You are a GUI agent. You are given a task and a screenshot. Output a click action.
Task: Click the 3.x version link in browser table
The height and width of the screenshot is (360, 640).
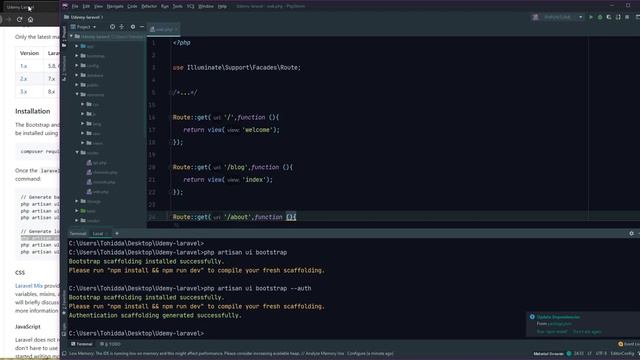(x=24, y=92)
